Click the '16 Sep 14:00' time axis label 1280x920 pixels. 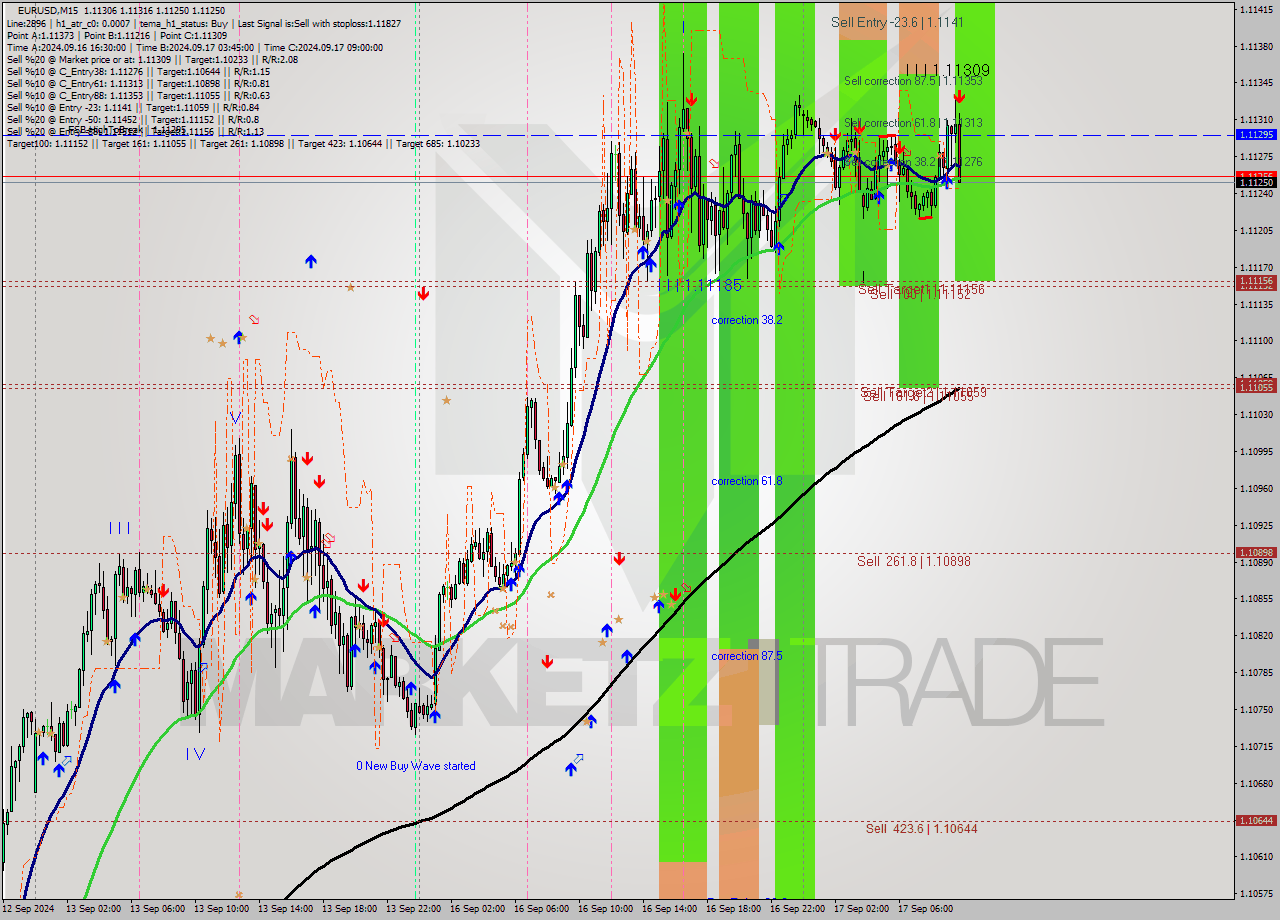pos(669,909)
